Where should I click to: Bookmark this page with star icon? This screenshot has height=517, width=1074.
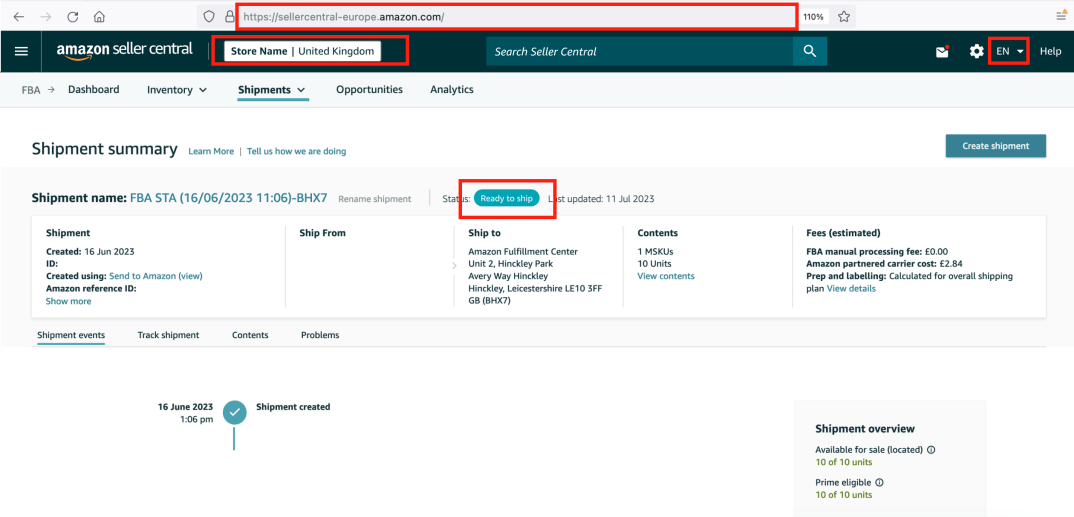(x=844, y=17)
